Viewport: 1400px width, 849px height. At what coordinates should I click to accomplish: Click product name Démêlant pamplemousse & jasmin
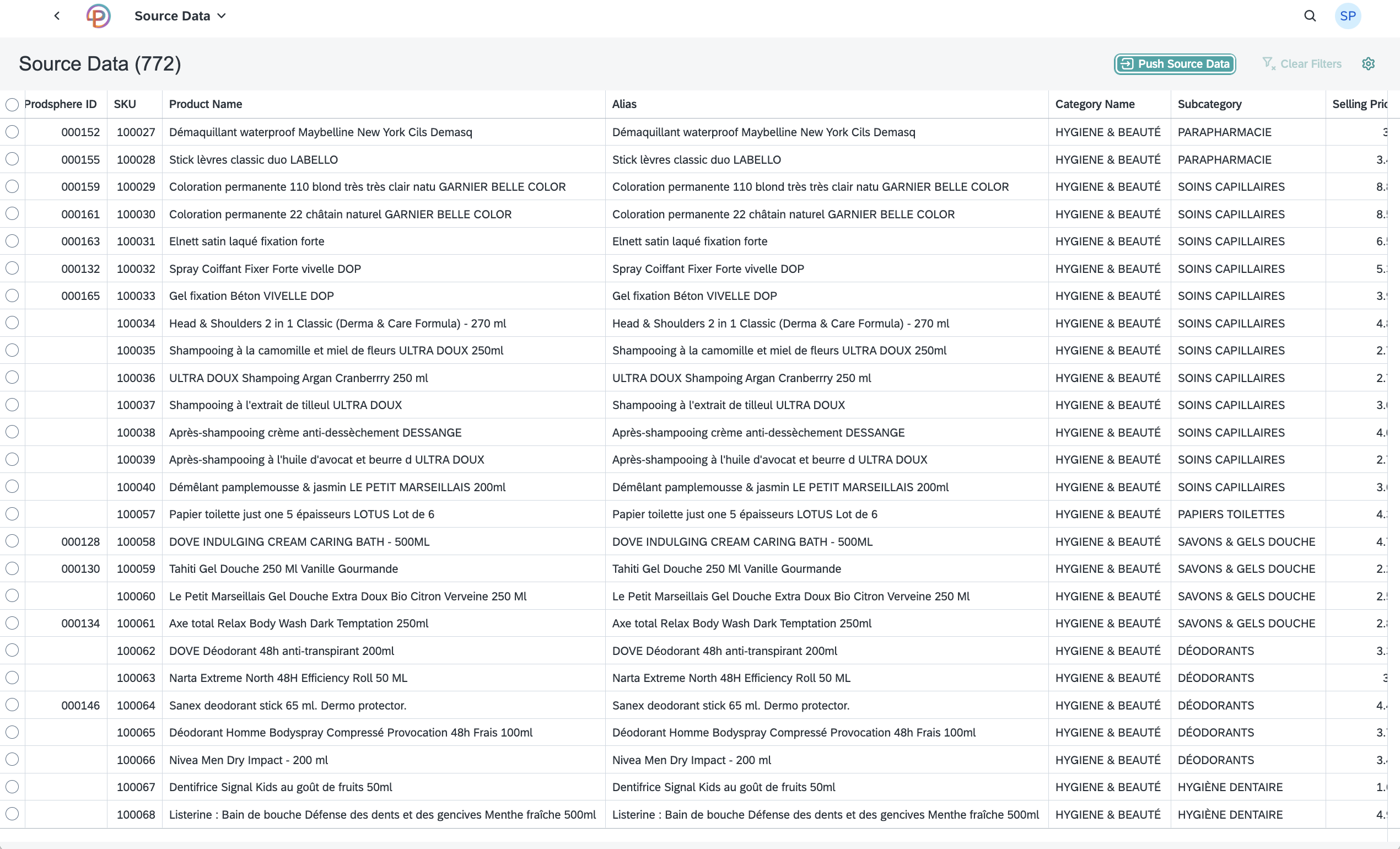pyautogui.click(x=337, y=487)
